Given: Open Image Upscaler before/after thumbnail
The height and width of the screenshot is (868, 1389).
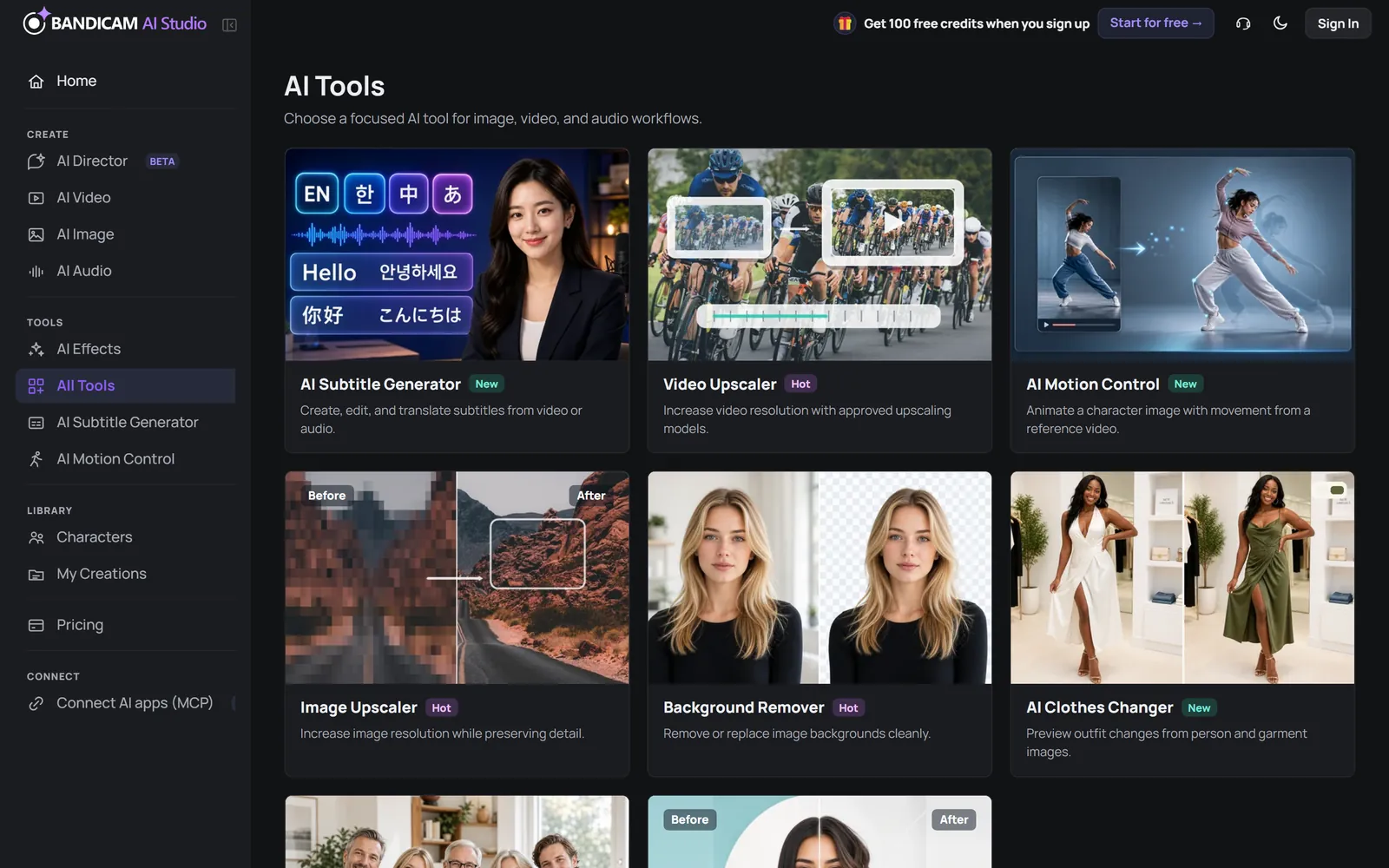Looking at the screenshot, I should [457, 578].
